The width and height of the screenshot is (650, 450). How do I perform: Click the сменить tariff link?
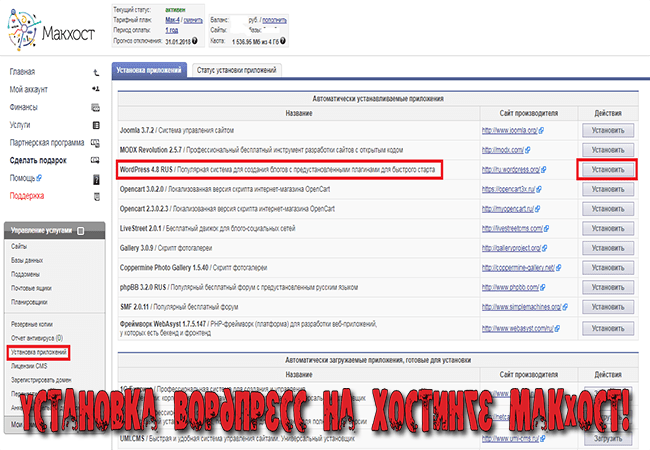[x=193, y=20]
